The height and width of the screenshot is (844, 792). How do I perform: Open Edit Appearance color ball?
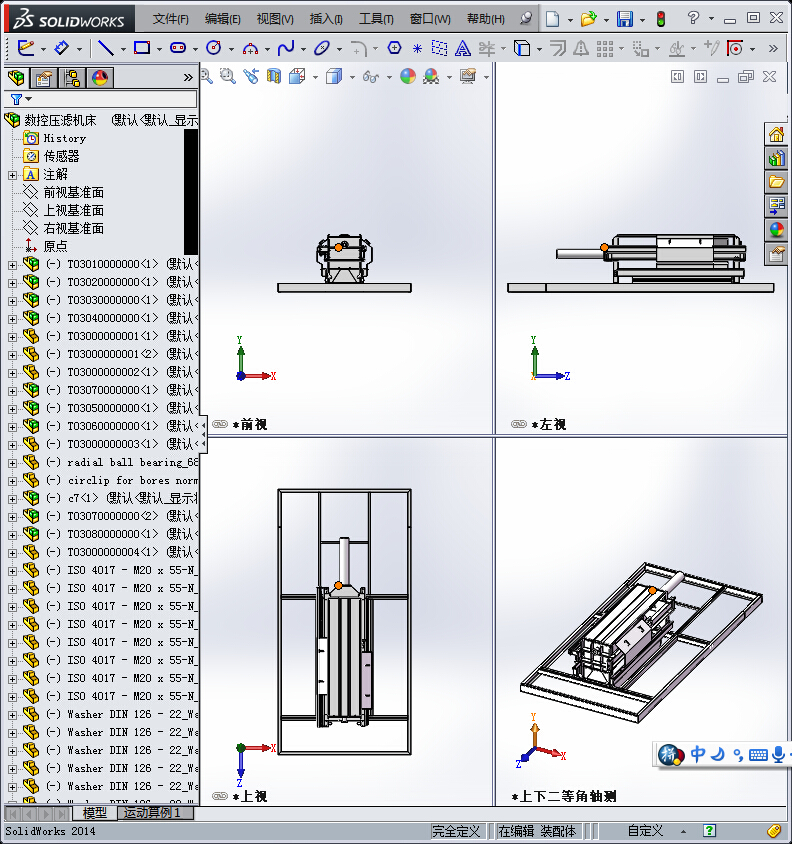(x=408, y=76)
